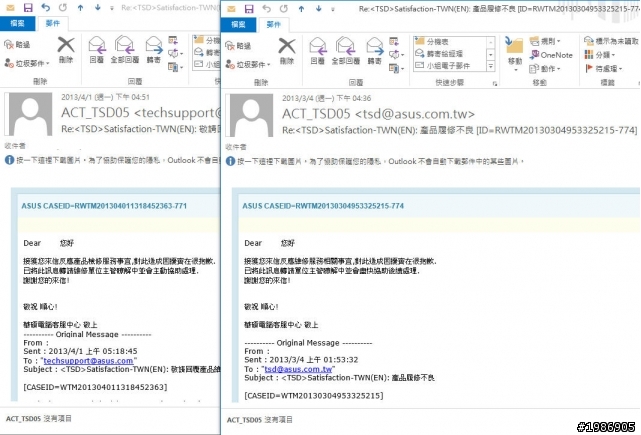Click 略過 (Ignore) in left window
The height and width of the screenshot is (435, 641).
(x=17, y=45)
